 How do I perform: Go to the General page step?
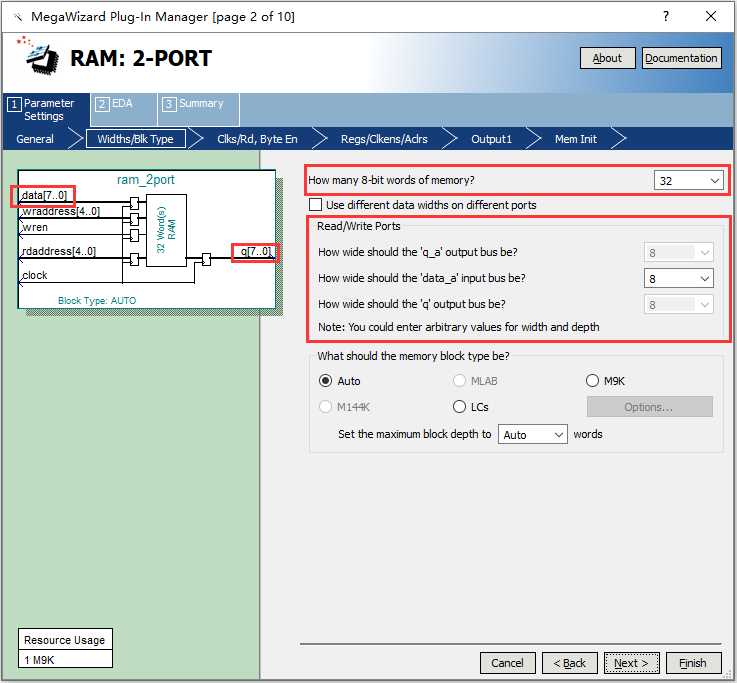35,139
